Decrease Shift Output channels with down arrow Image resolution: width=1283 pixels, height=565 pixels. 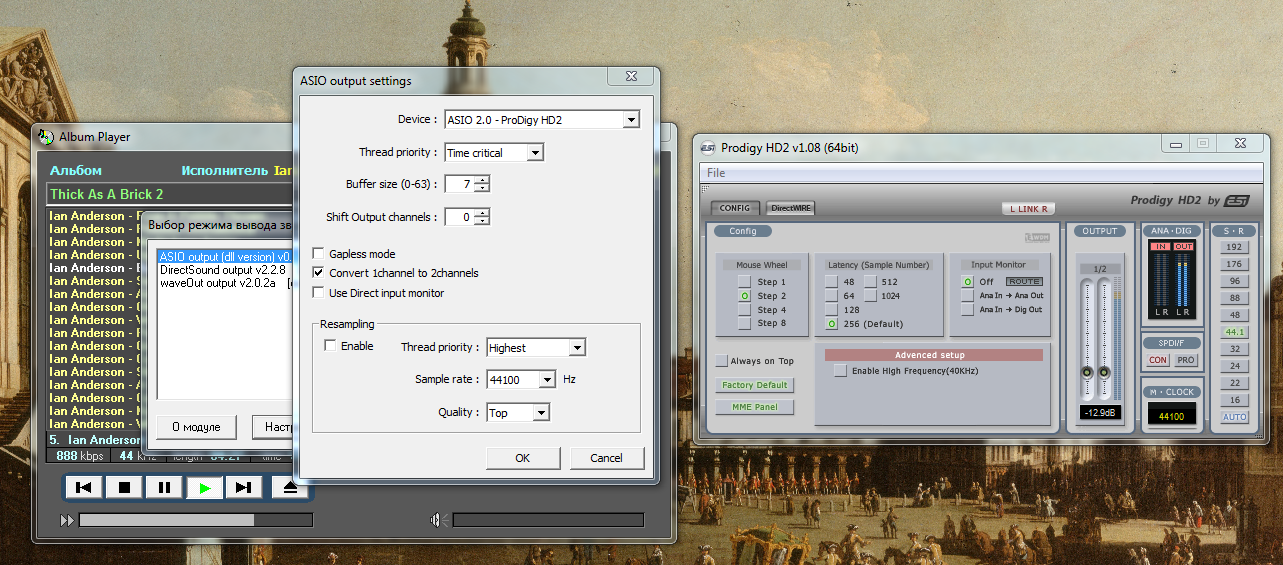[x=482, y=221]
